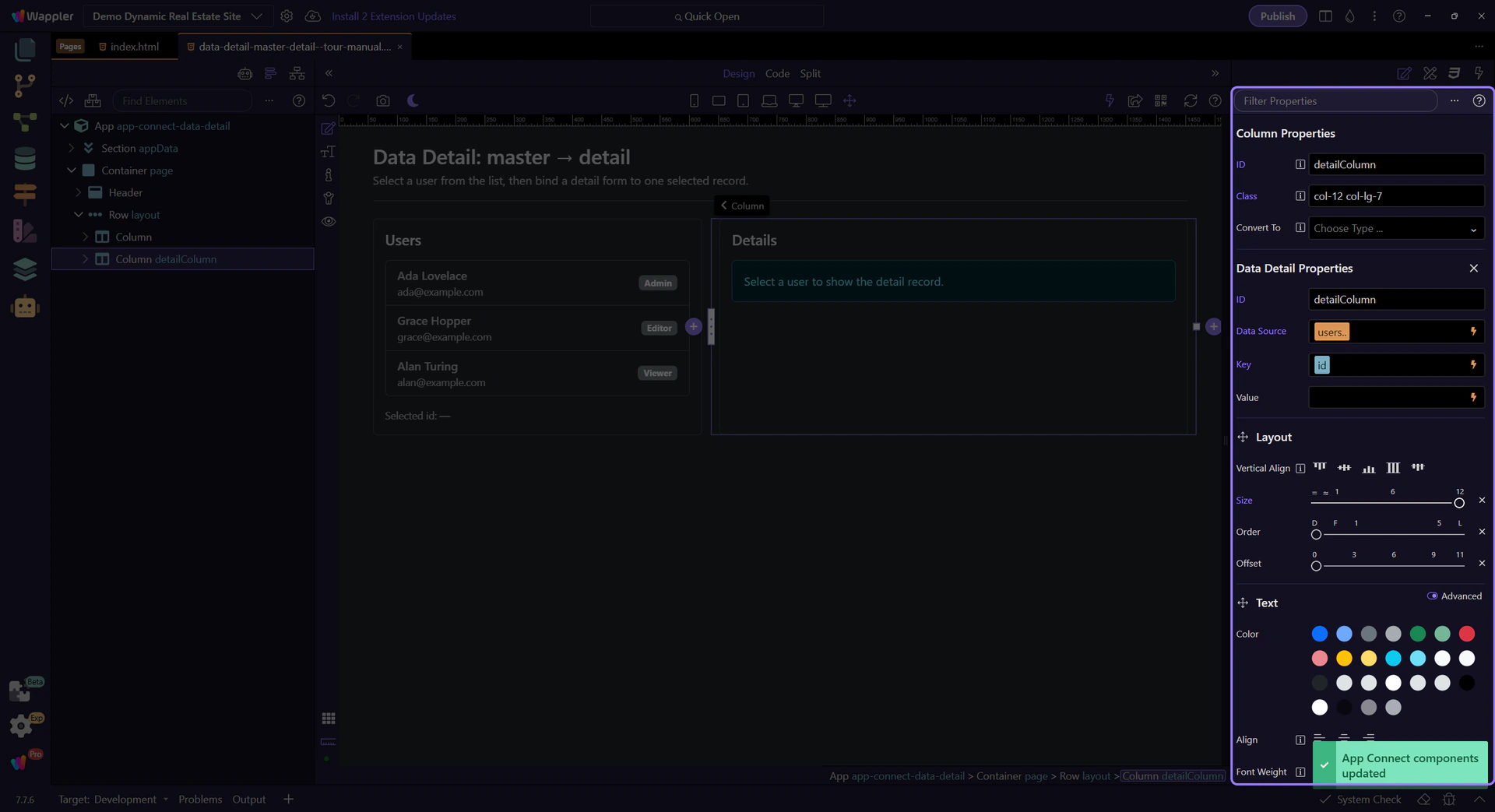Collapse the Row layout tree node
Screen dimensions: 1495x812
(79, 215)
